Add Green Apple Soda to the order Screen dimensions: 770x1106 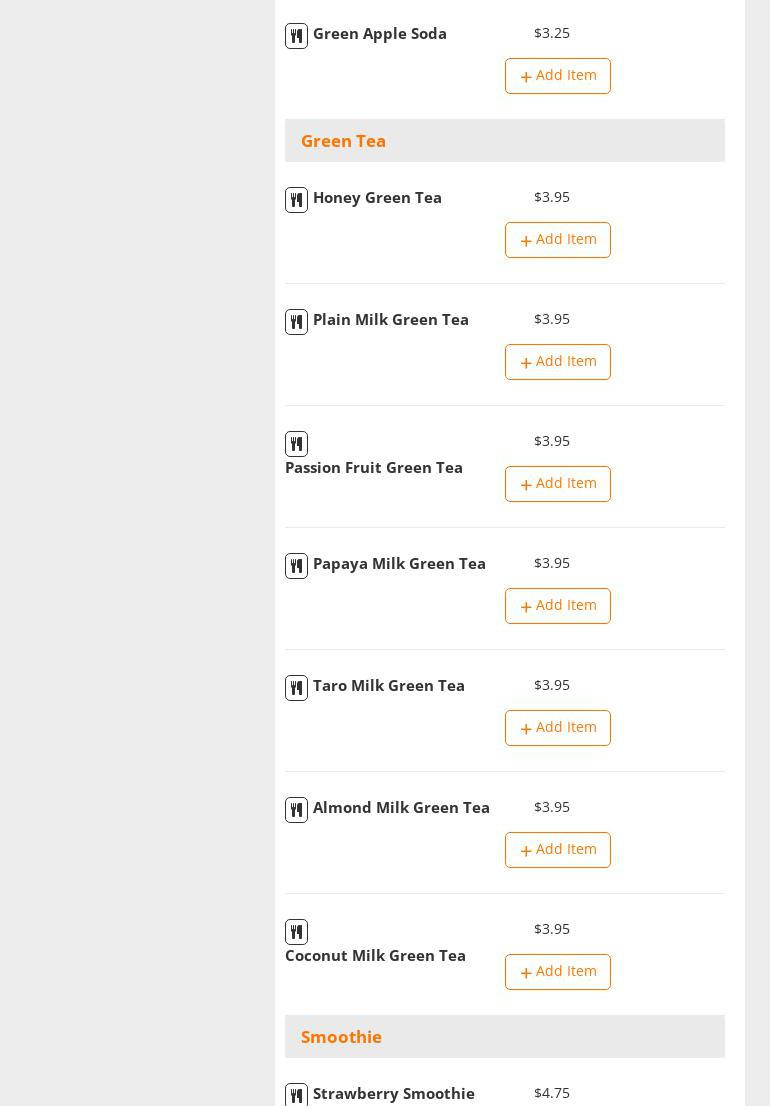(x=557, y=76)
